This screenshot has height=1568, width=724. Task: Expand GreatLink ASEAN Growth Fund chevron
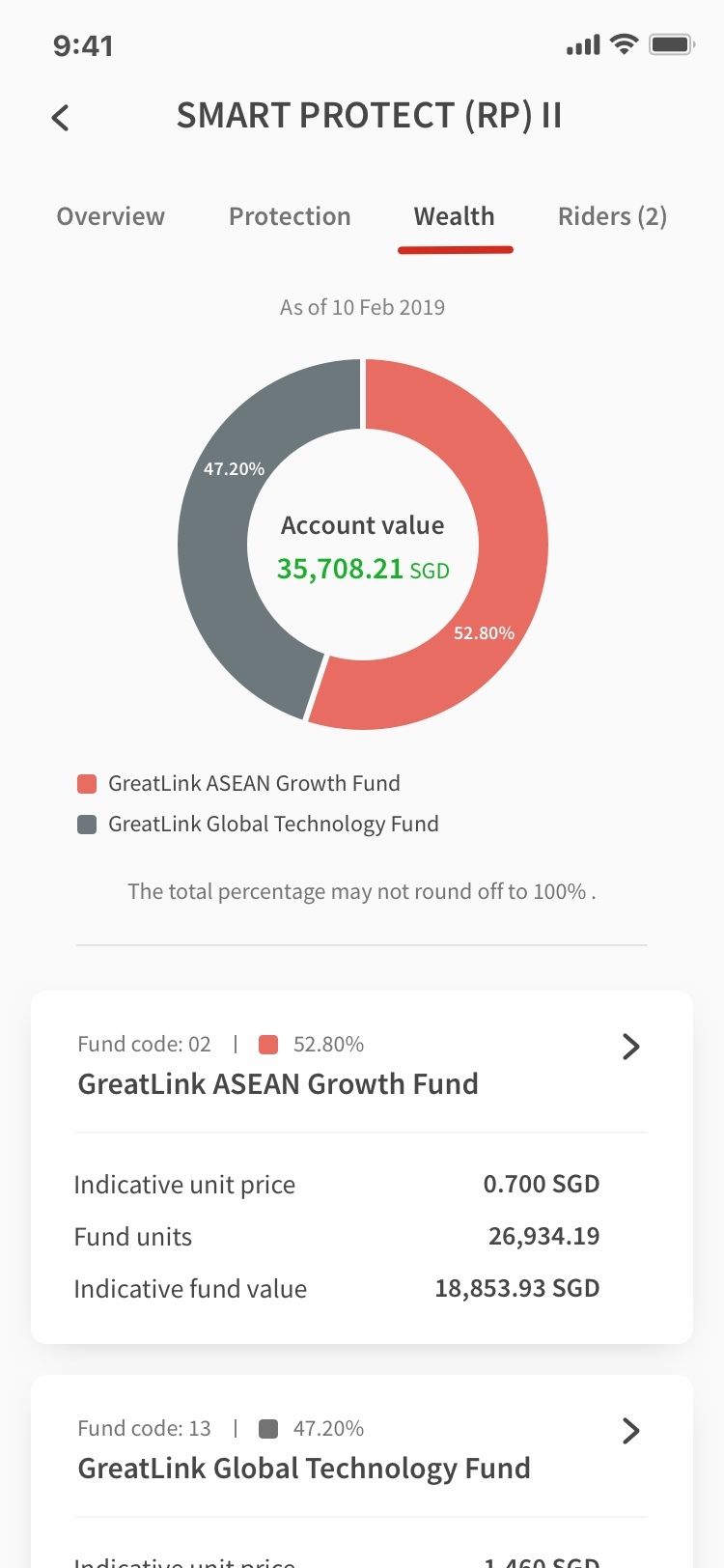click(631, 1047)
